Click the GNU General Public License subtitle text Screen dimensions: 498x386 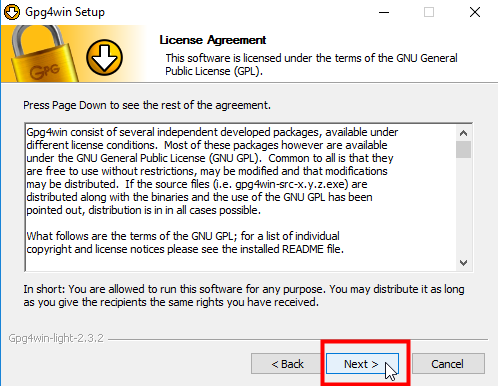pyautogui.click(x=311, y=64)
